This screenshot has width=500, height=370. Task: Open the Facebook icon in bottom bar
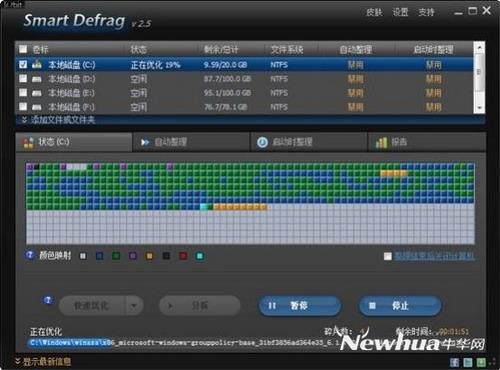coord(454,362)
